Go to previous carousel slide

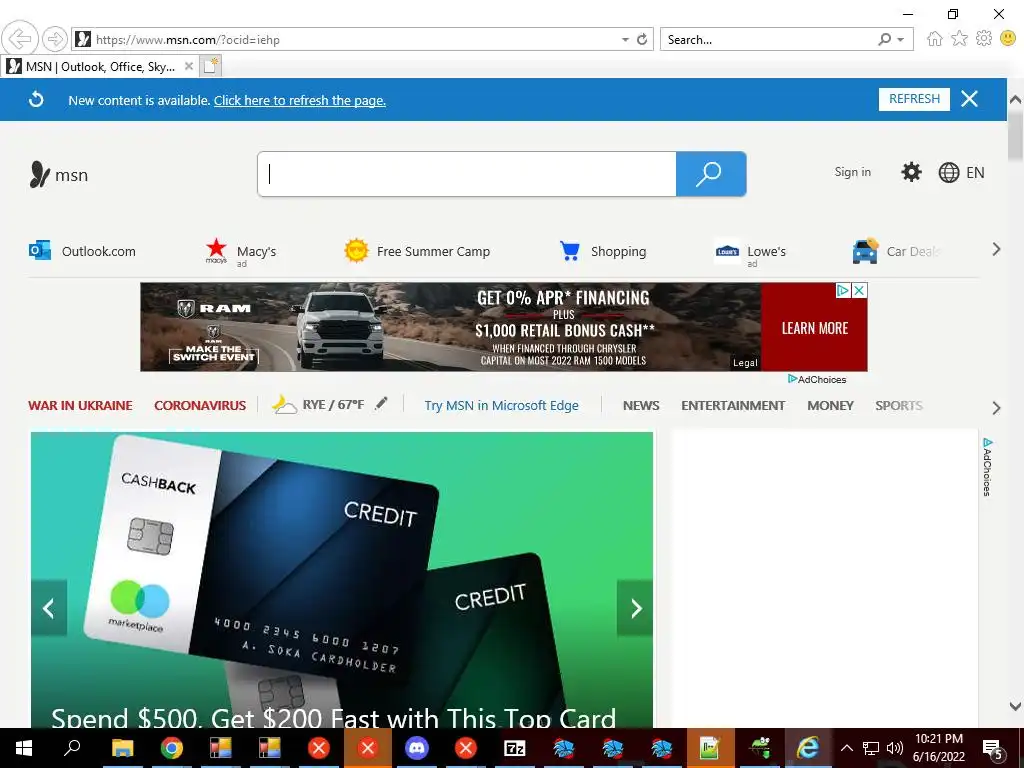point(48,608)
